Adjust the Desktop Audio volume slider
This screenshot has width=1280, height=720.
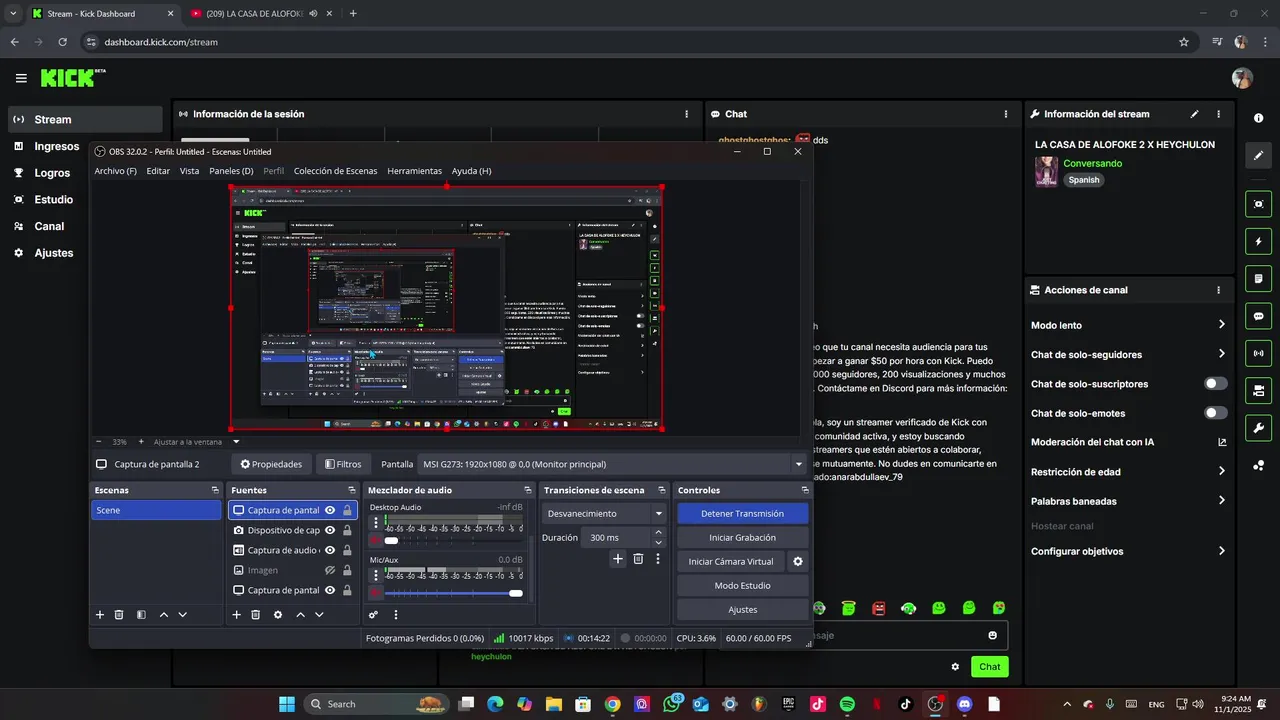pyautogui.click(x=453, y=541)
